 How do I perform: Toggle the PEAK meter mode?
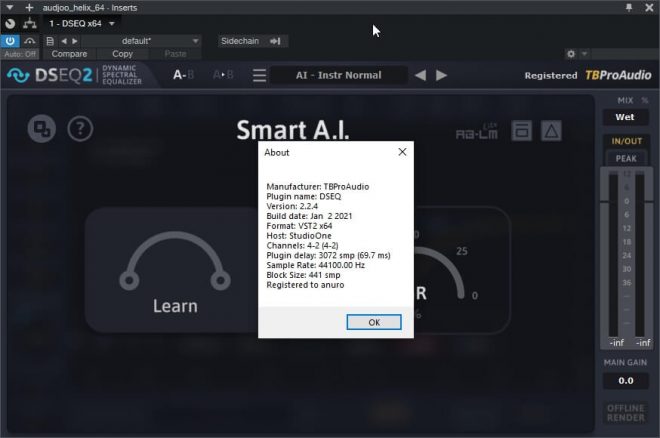[626, 159]
